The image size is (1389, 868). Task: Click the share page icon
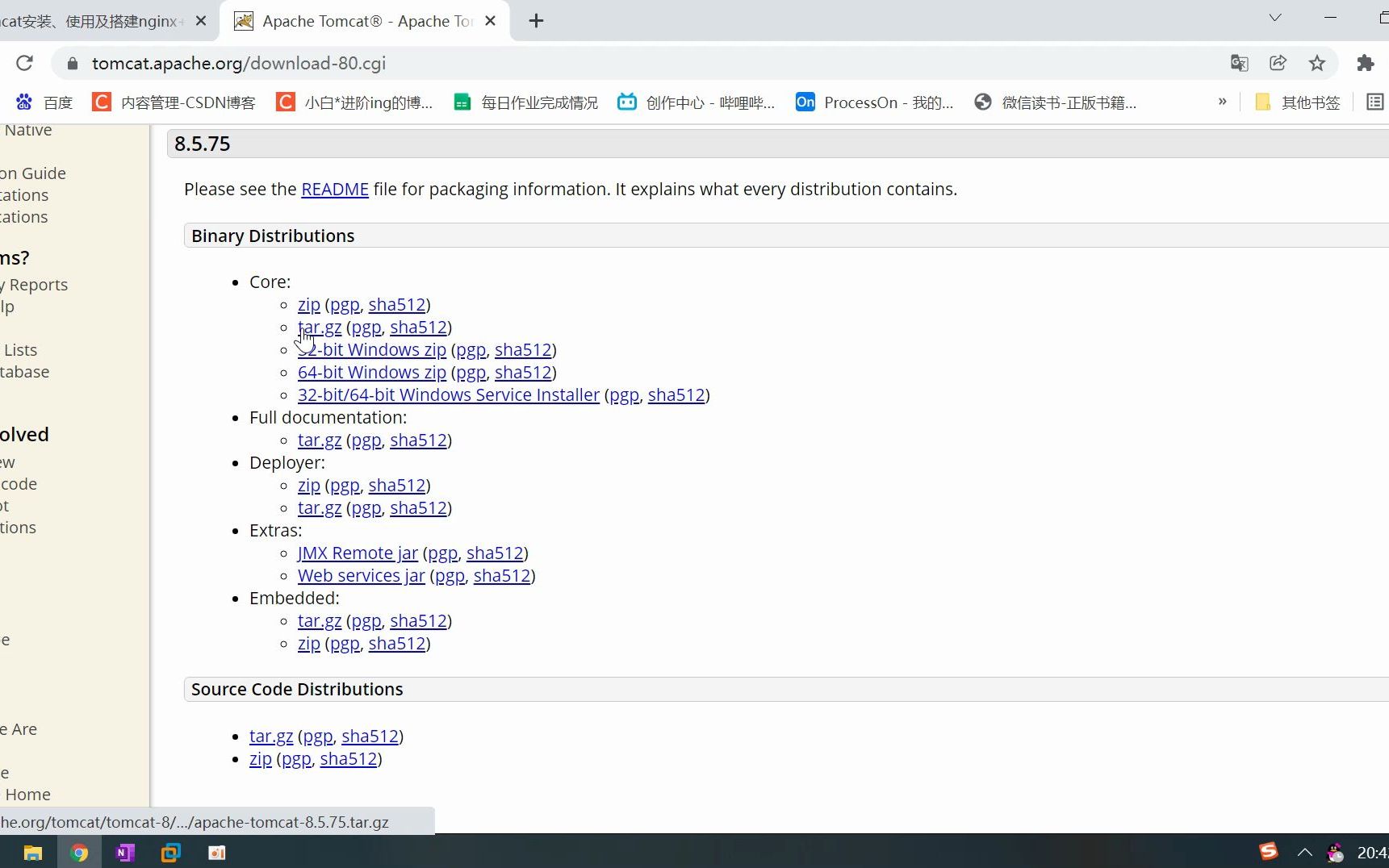pos(1278,63)
